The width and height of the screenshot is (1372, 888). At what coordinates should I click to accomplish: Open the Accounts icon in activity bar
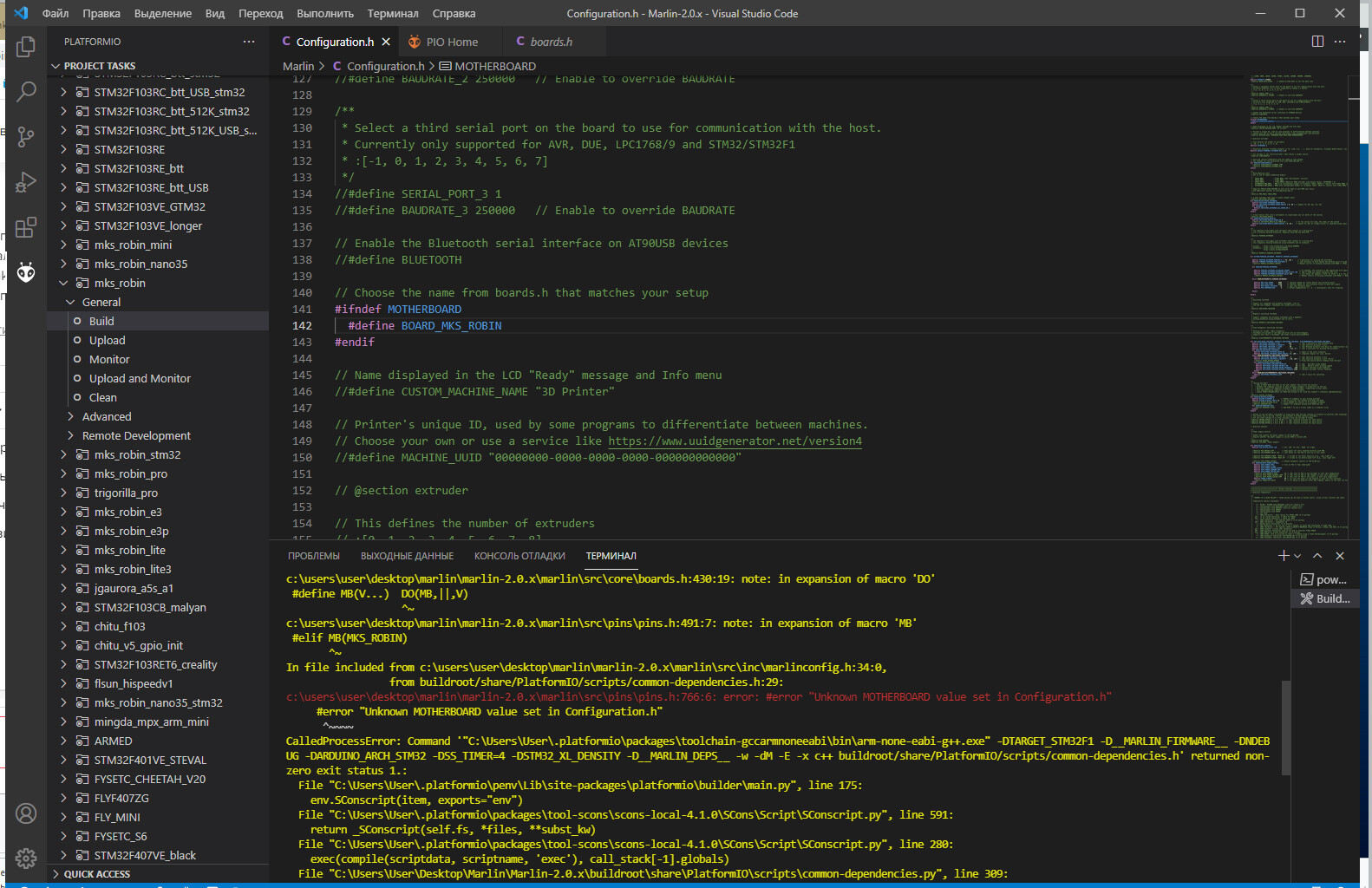coord(26,813)
